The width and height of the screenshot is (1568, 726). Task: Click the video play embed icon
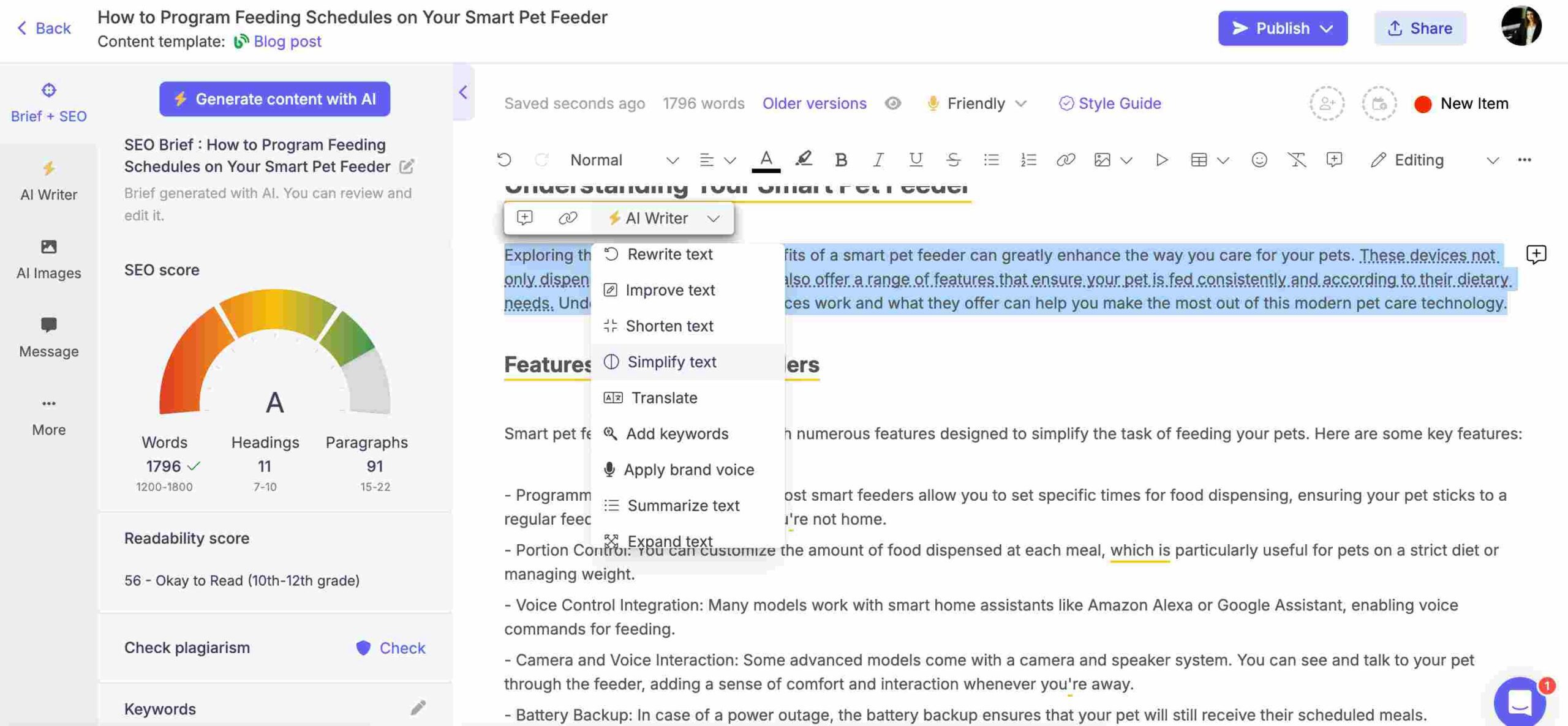point(1161,160)
